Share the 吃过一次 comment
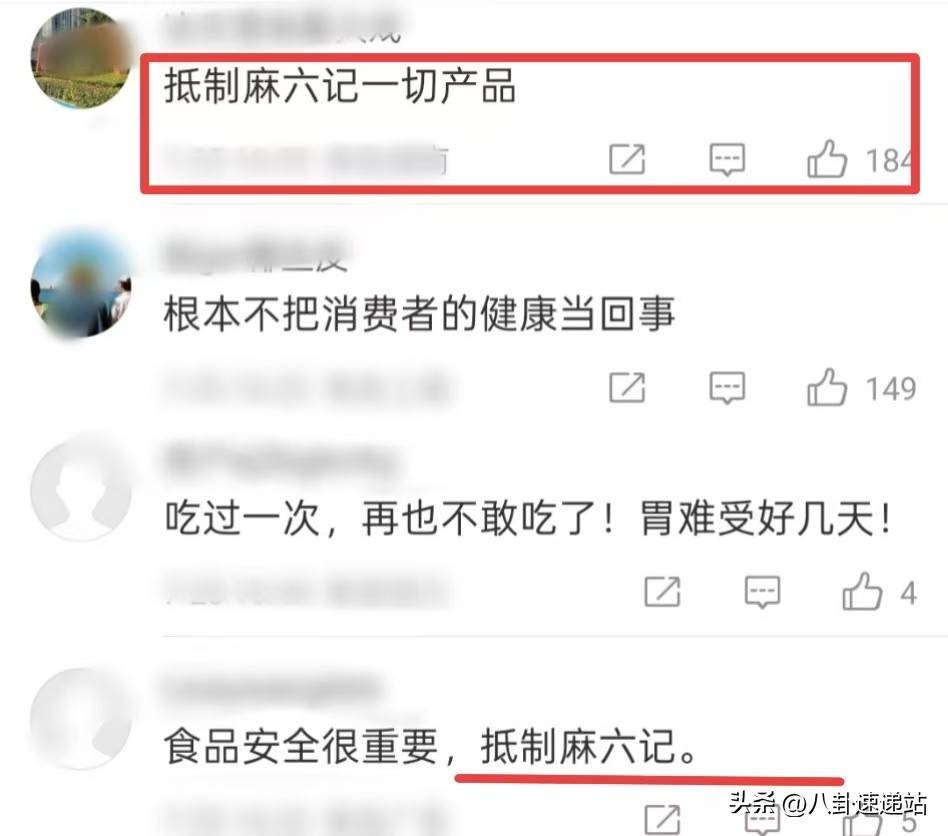 coord(662,592)
